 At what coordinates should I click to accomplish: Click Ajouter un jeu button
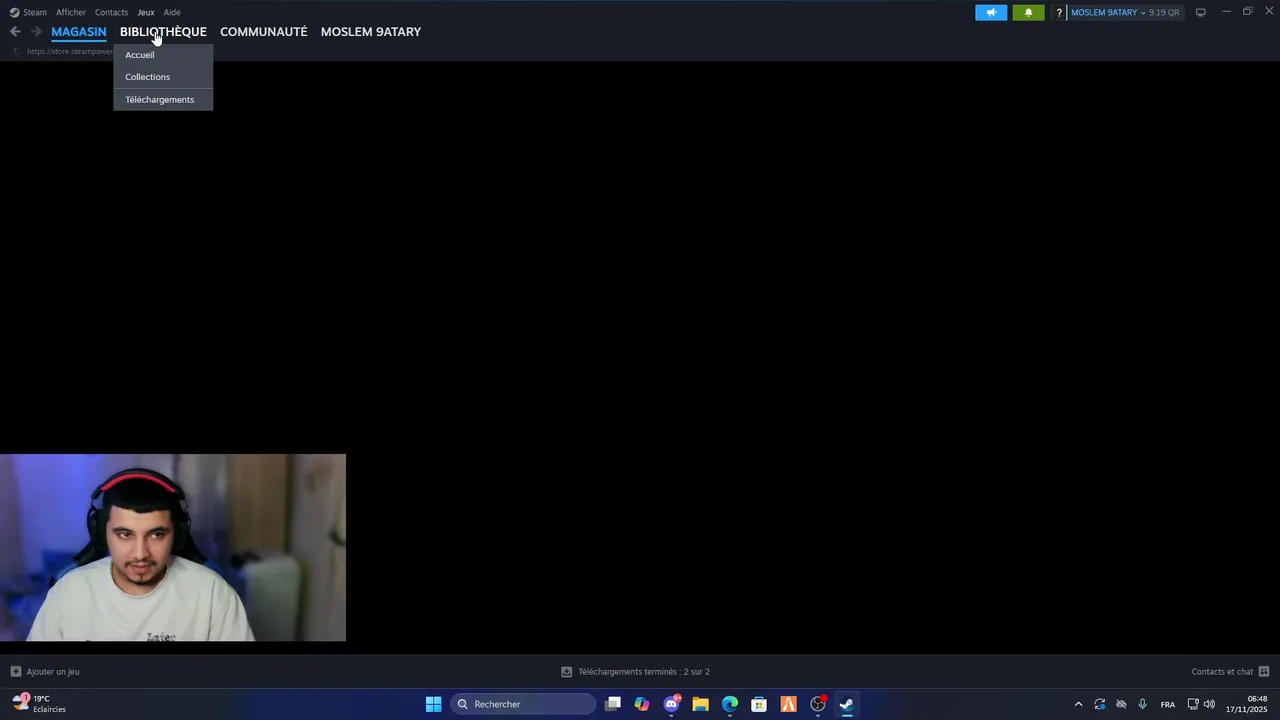pos(45,672)
